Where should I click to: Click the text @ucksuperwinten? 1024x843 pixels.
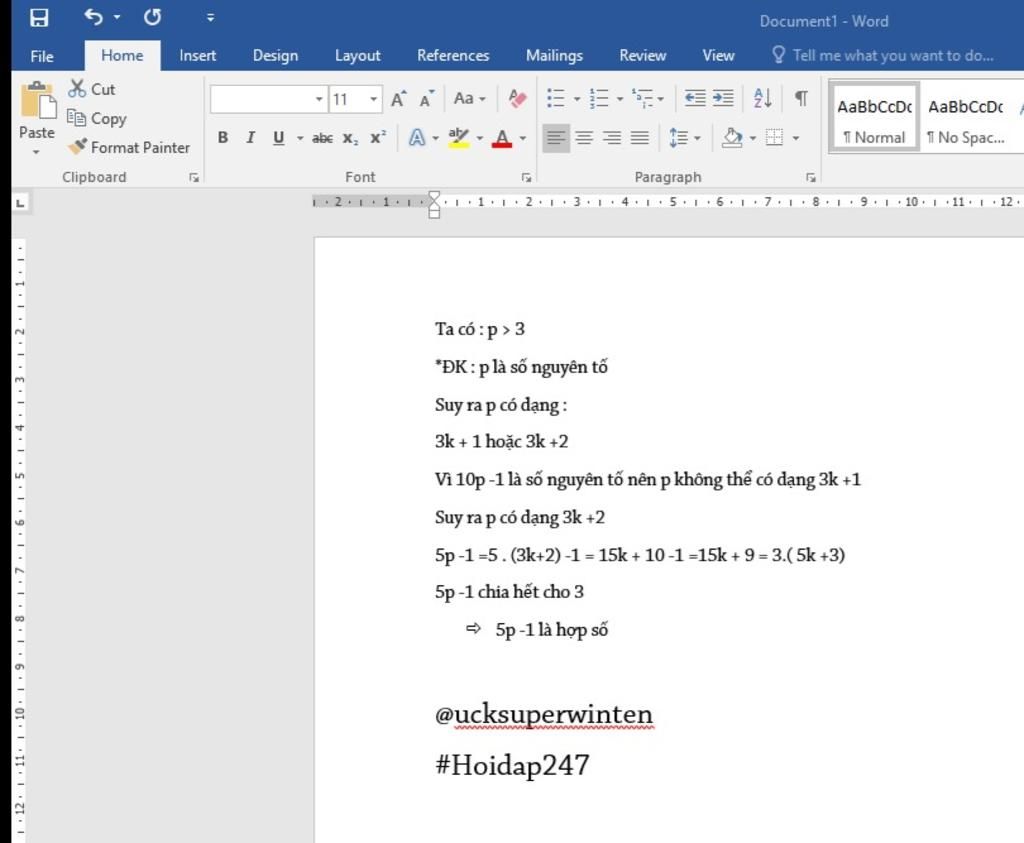(543, 714)
